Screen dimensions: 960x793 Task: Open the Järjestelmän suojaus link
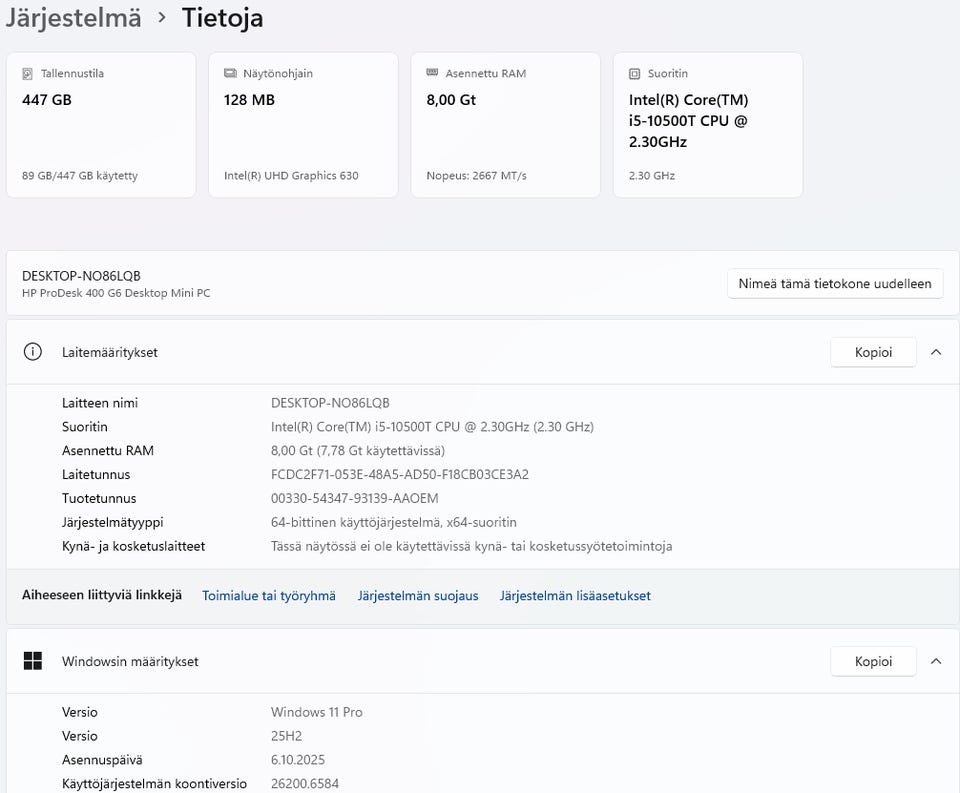[418, 596]
